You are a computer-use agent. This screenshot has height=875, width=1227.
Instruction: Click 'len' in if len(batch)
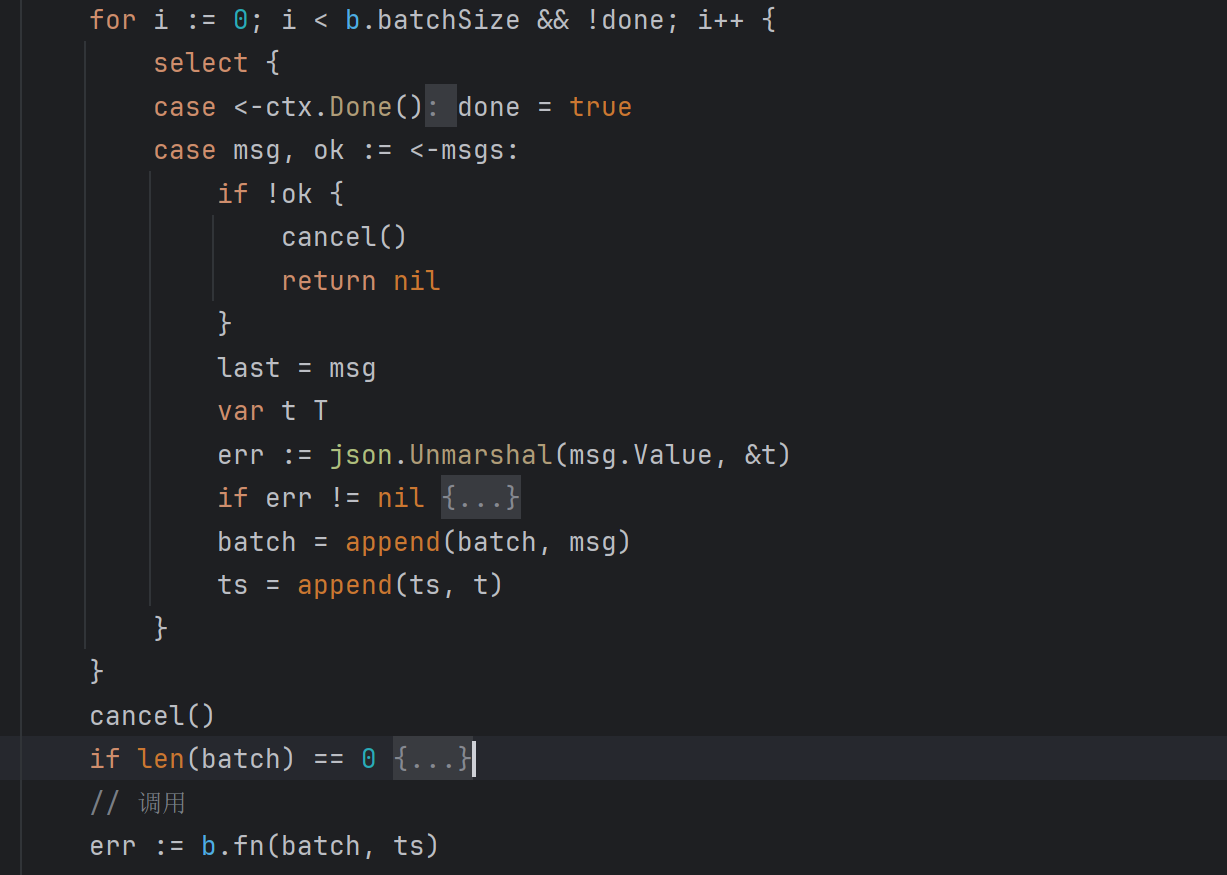[x=161, y=758]
